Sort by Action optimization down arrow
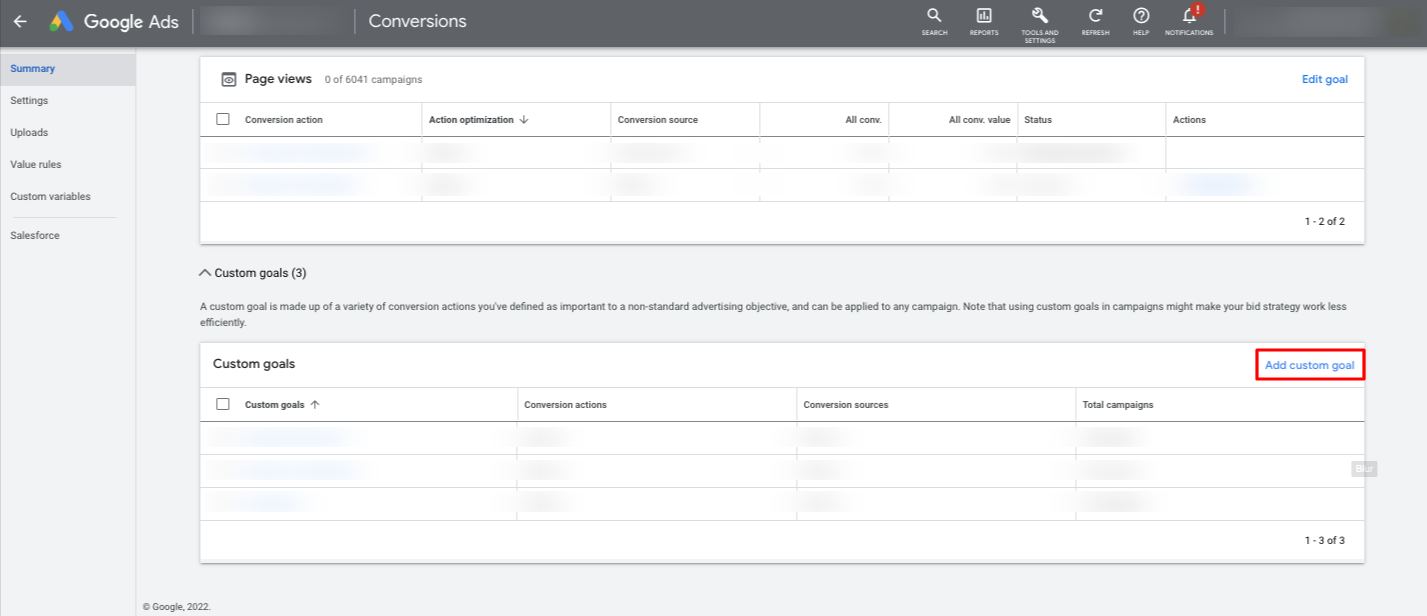The height and width of the screenshot is (616, 1427). tap(524, 120)
